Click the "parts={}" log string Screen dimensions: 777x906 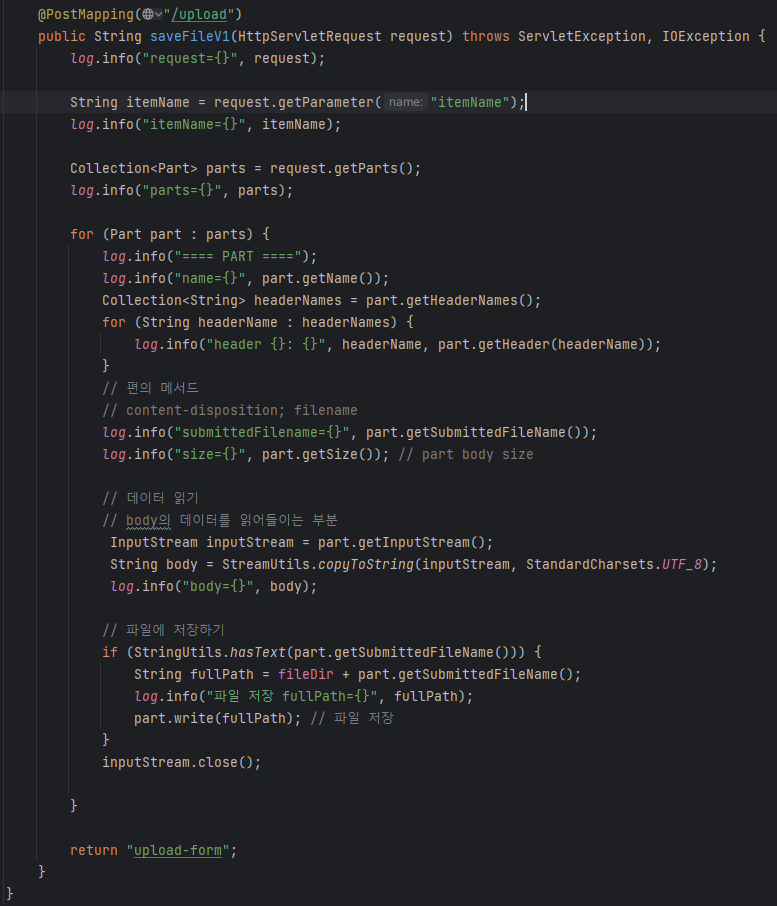pos(182,190)
